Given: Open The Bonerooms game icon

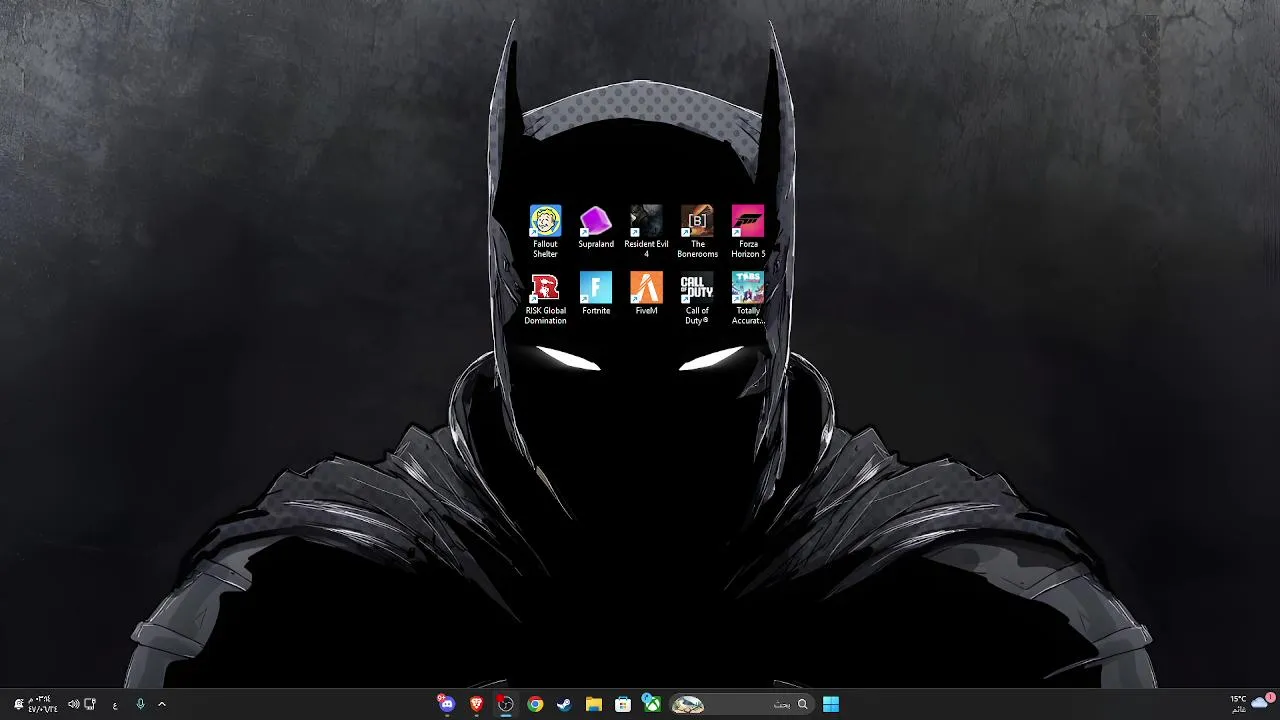Looking at the screenshot, I should [697, 232].
